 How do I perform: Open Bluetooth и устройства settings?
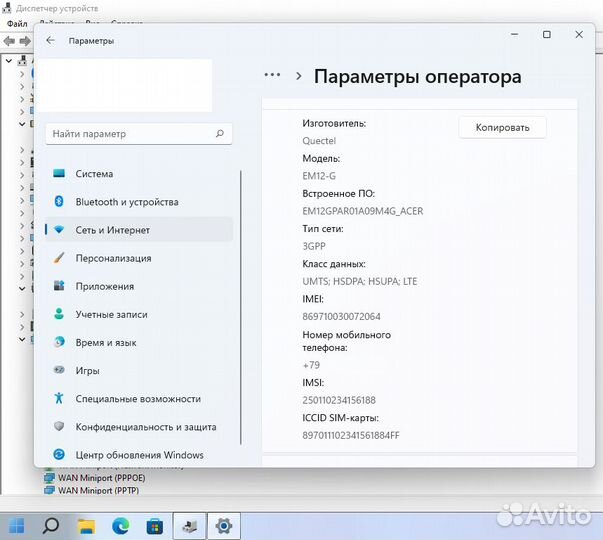point(126,202)
